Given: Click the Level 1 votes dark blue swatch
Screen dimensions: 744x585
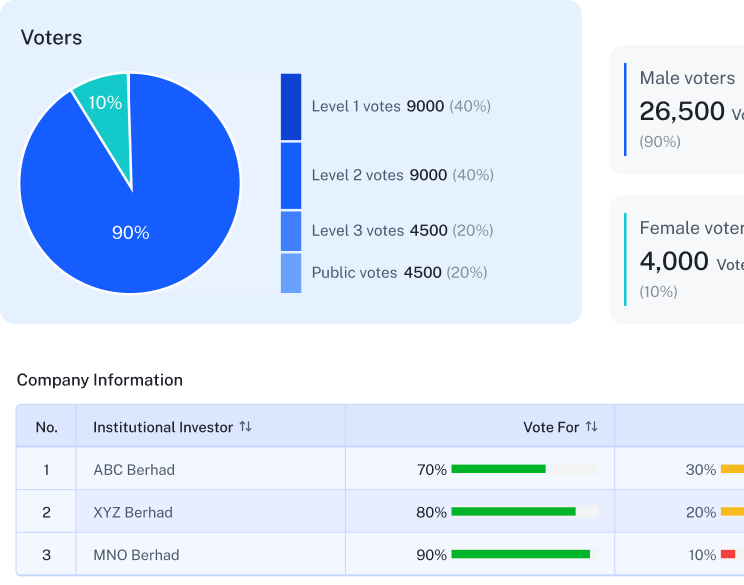Looking at the screenshot, I should [x=291, y=106].
